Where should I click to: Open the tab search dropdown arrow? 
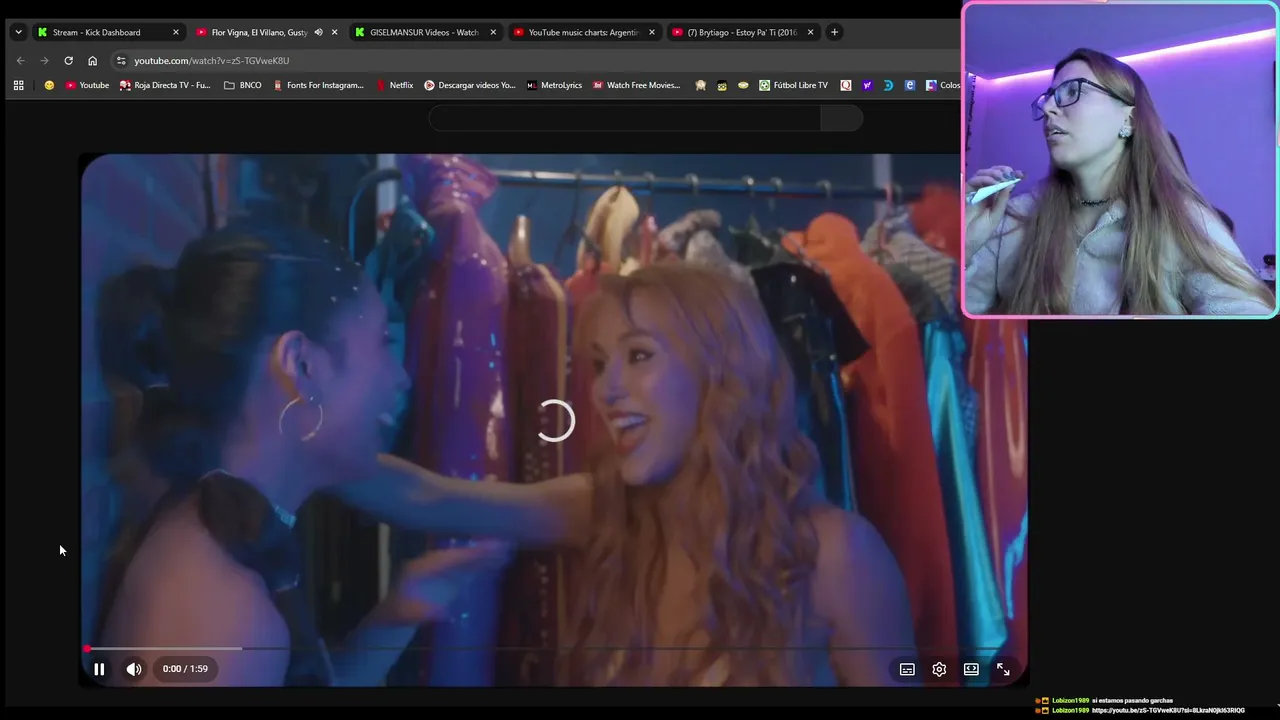tap(18, 32)
